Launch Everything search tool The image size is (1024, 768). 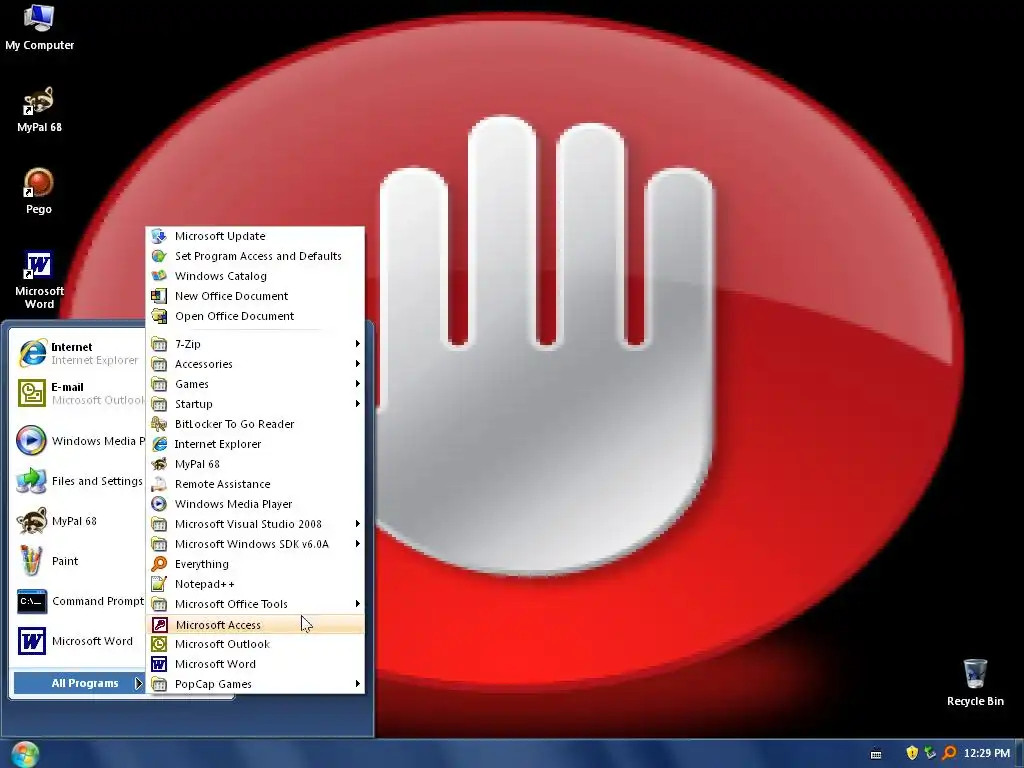click(x=255, y=564)
